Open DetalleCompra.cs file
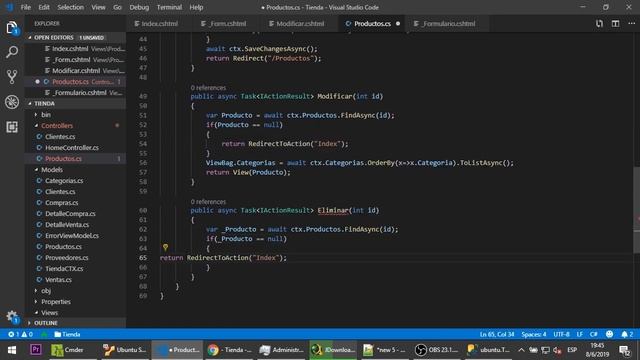Screen dimensions: 640x360 75,214
